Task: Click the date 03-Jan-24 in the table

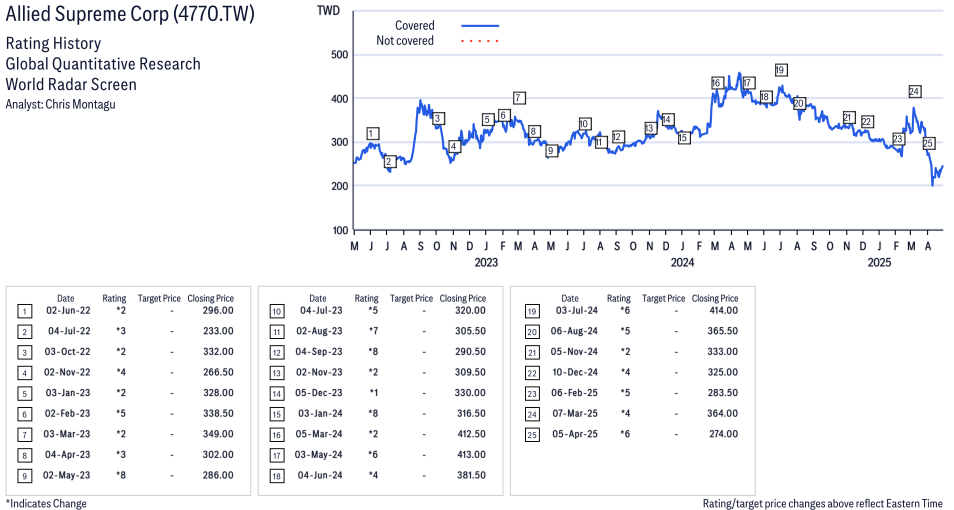Action: click(x=320, y=413)
